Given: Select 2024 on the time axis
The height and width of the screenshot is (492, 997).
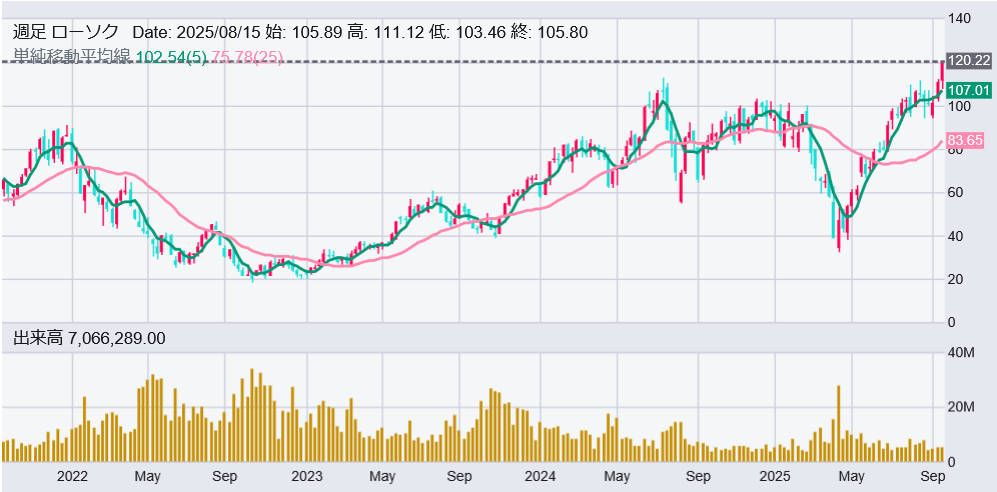Looking at the screenshot, I should 540,476.
